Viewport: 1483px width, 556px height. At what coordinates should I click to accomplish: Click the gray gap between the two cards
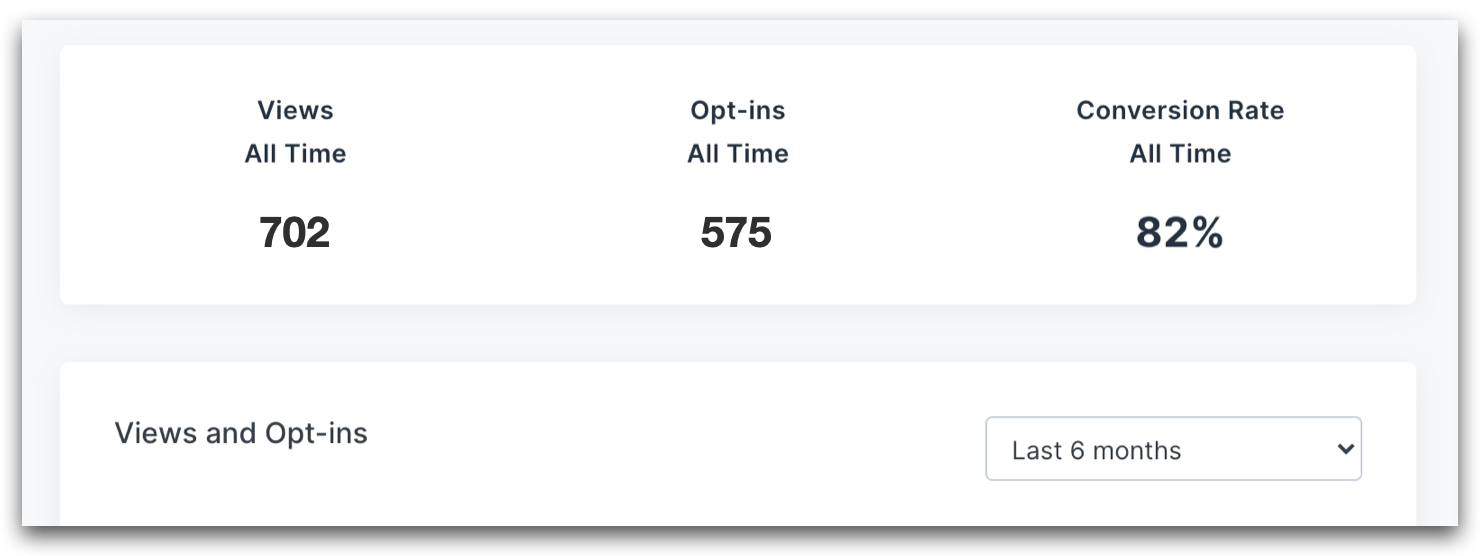point(738,333)
